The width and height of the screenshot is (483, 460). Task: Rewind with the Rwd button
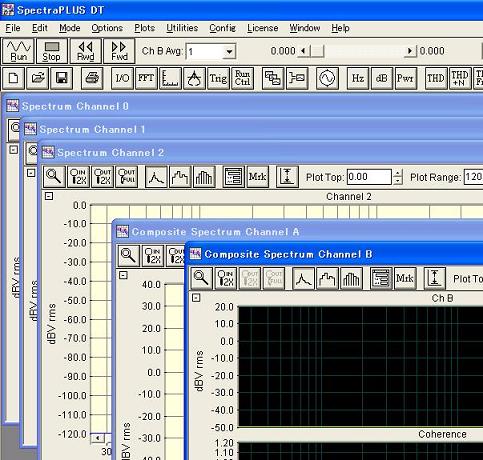tap(86, 51)
